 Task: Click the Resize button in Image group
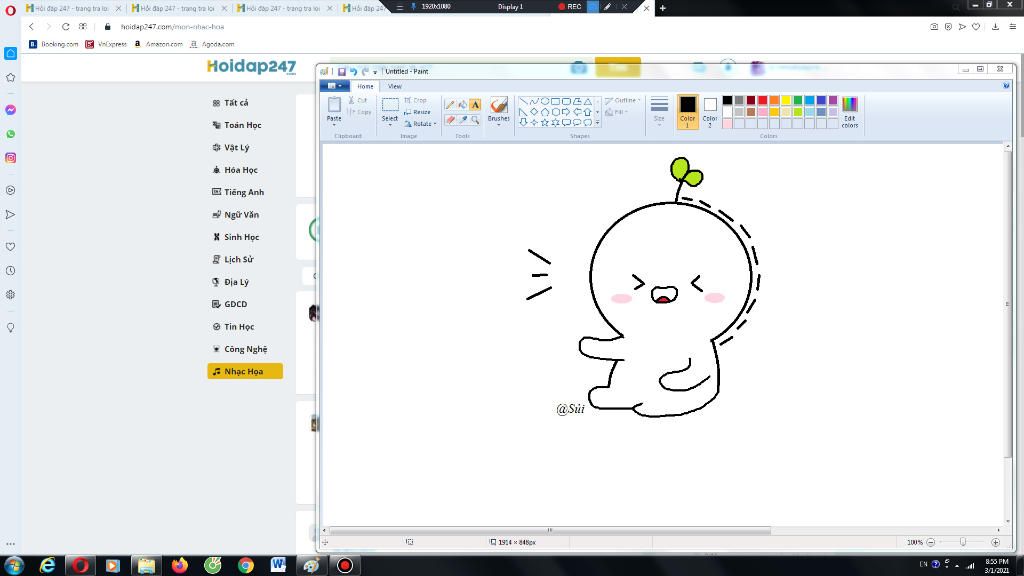click(x=417, y=112)
